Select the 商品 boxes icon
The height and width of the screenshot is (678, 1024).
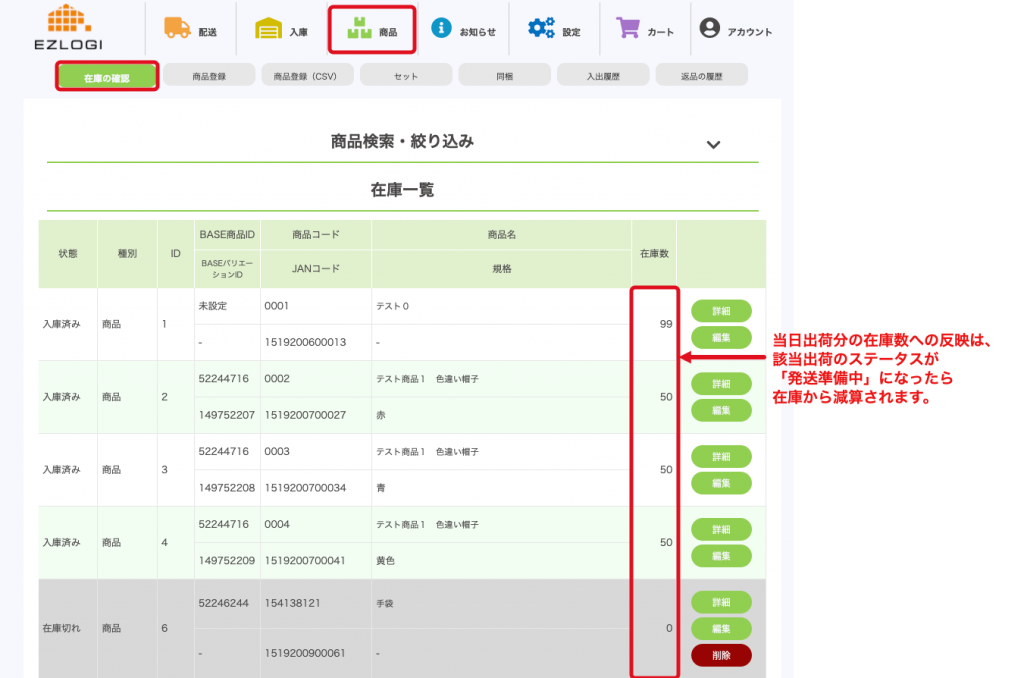tap(358, 30)
